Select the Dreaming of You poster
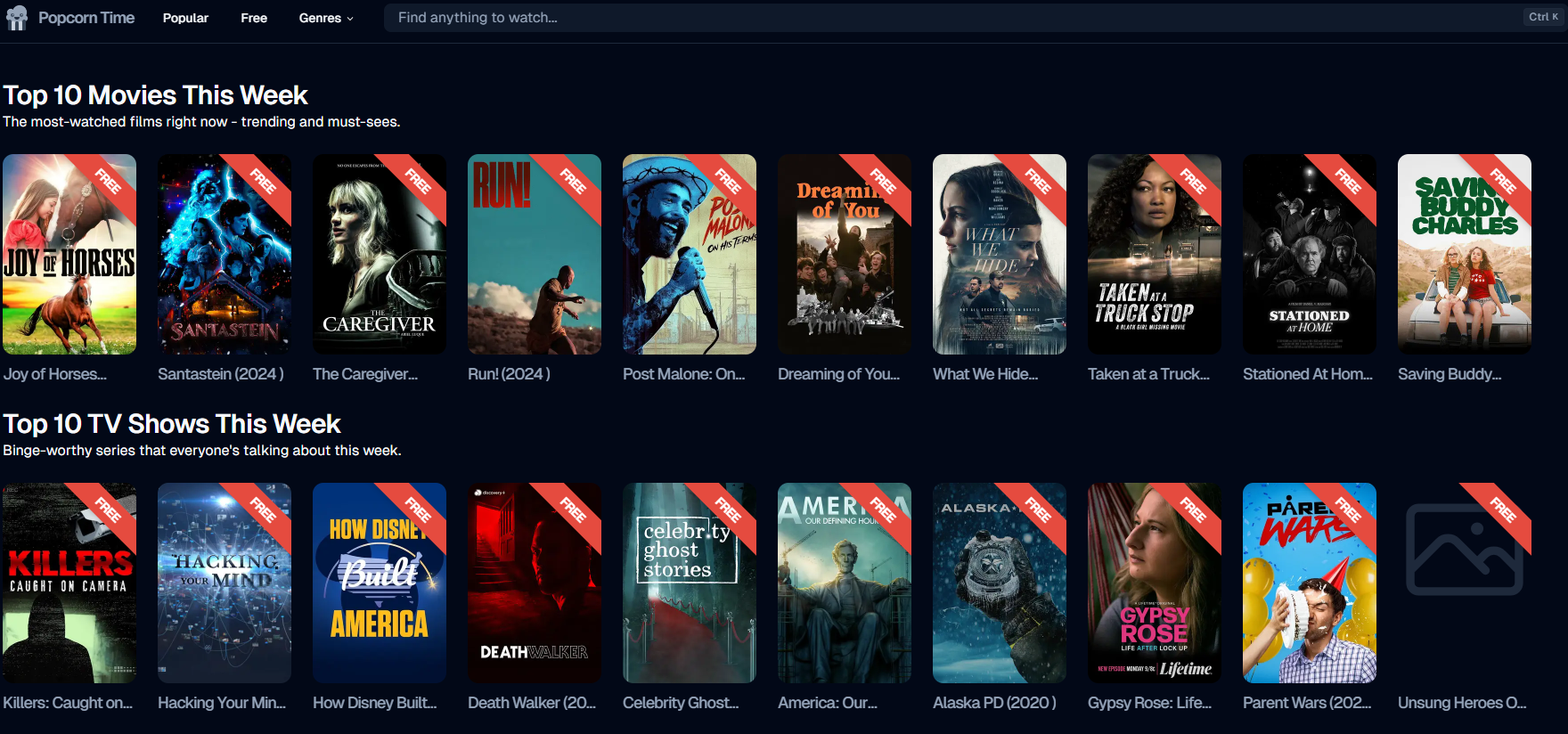1568x734 pixels. (845, 254)
